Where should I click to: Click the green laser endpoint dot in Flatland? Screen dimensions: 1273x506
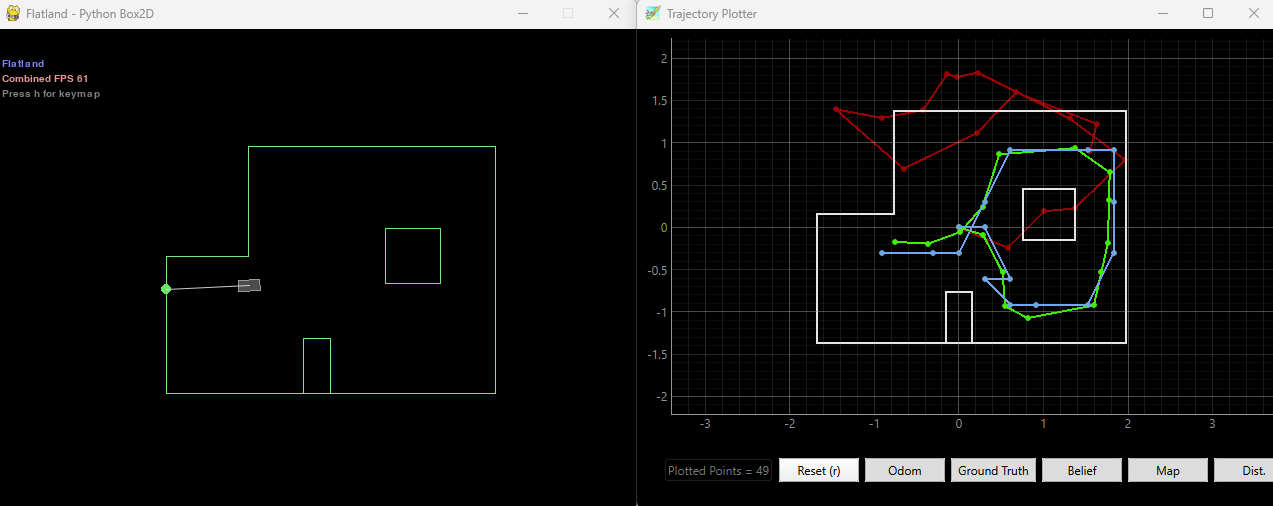pyautogui.click(x=166, y=289)
